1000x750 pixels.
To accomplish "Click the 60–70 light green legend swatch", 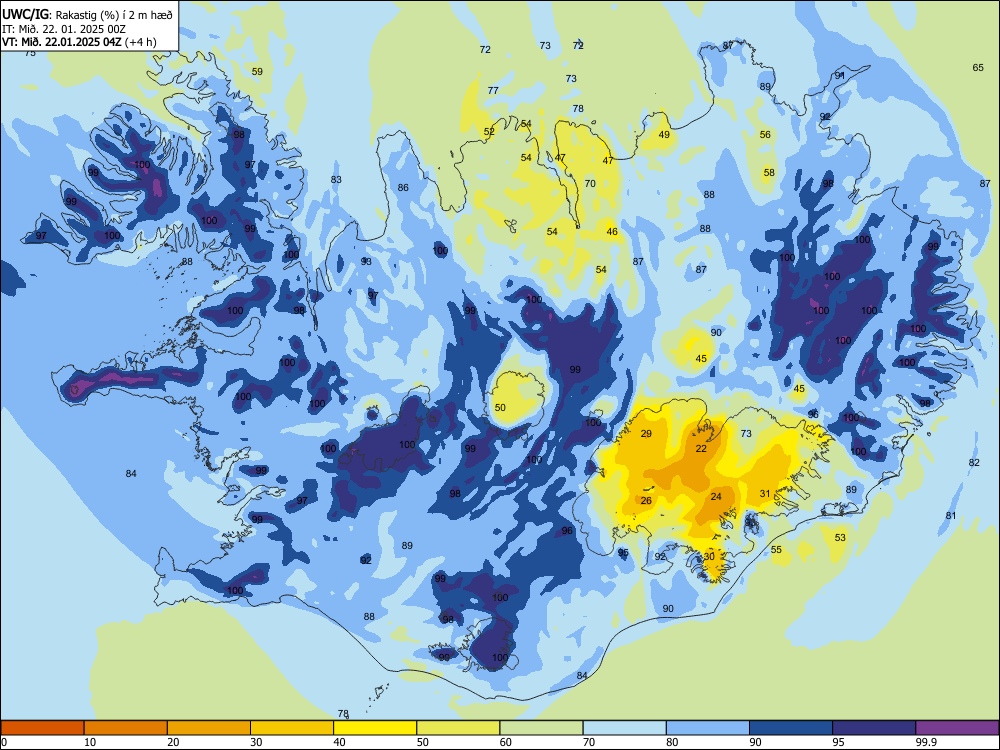I will [541, 728].
